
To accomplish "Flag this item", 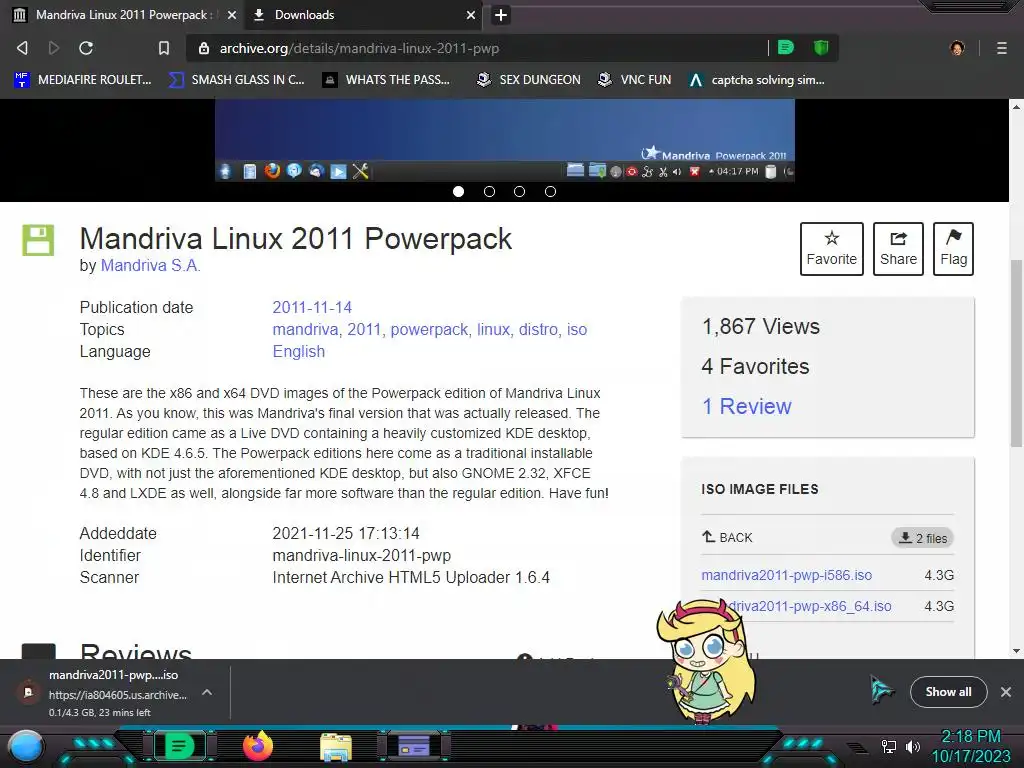I will click(x=953, y=249).
